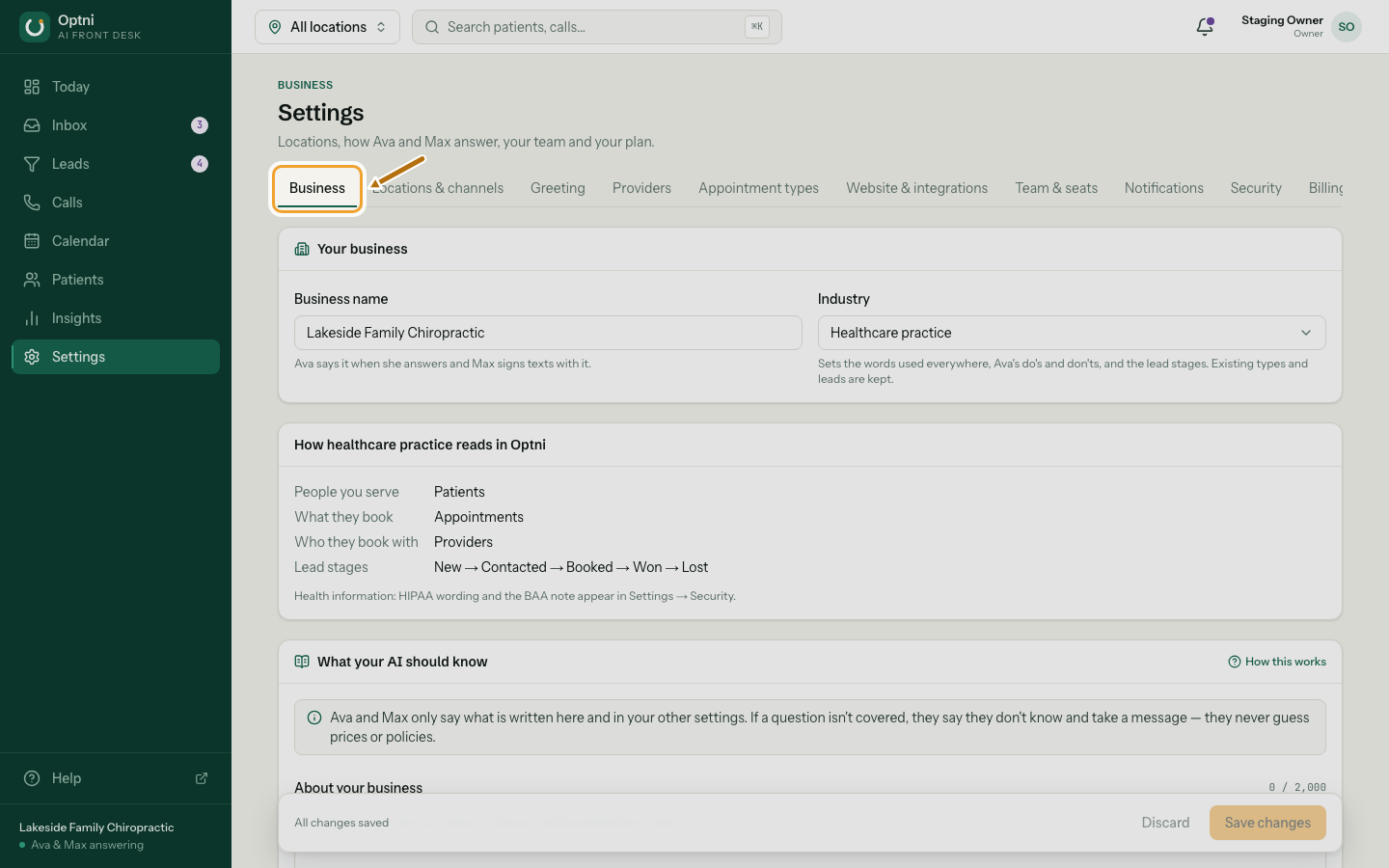Open the Team & seats tab
The height and width of the screenshot is (868, 1389).
pyautogui.click(x=1056, y=188)
